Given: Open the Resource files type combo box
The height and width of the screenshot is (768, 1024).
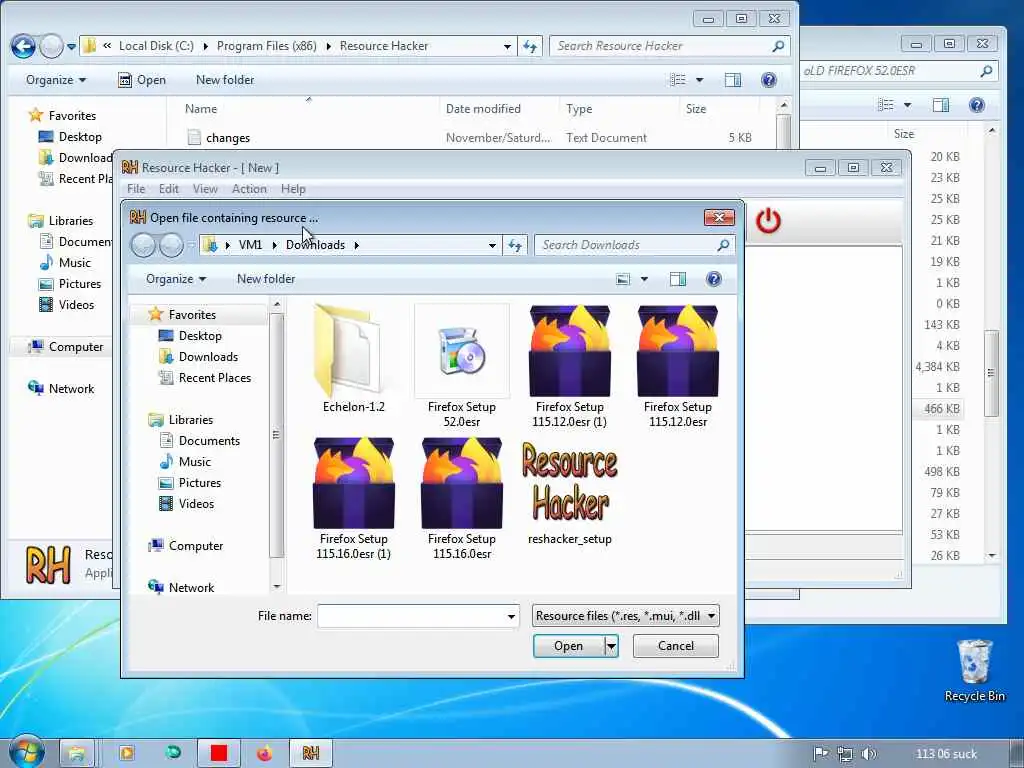Looking at the screenshot, I should (x=626, y=616).
